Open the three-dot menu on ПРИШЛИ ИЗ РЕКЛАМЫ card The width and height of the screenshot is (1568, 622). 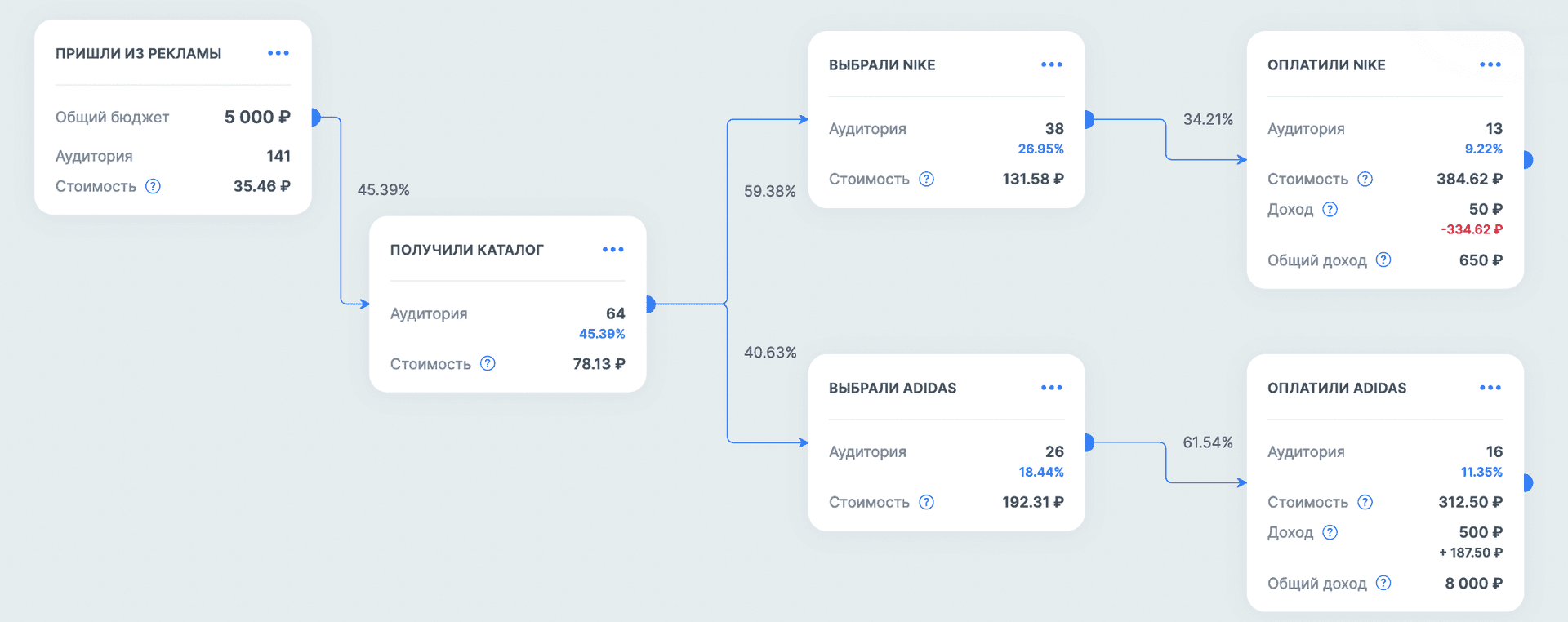pos(278,53)
